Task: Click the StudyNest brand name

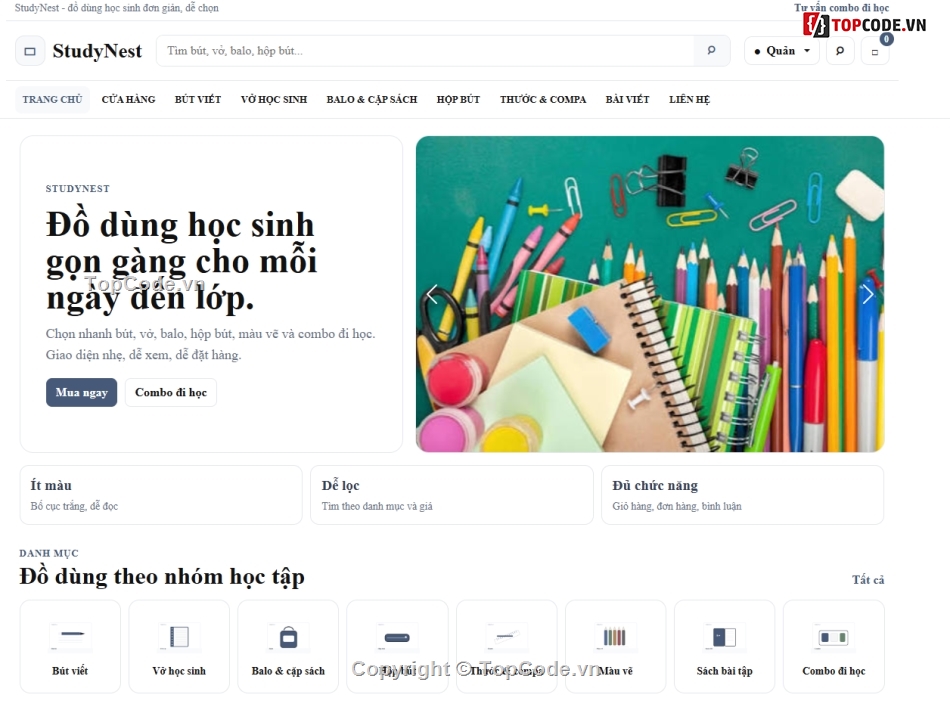Action: click(97, 51)
